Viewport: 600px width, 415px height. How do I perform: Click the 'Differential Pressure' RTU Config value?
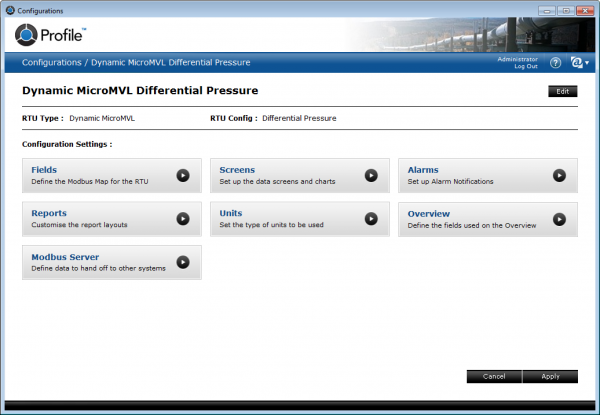coord(299,118)
